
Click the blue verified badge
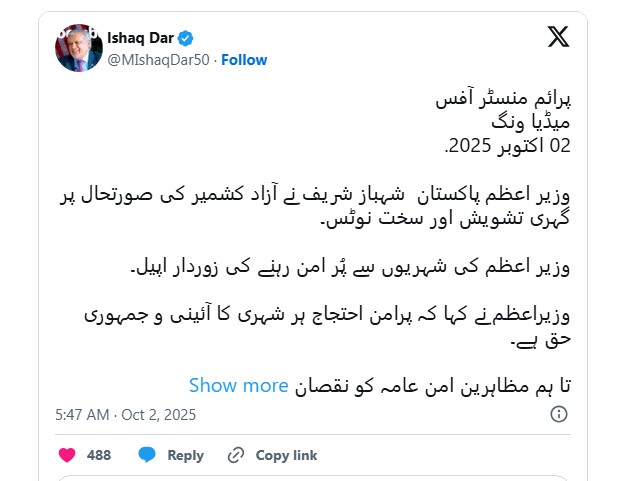pos(212,40)
